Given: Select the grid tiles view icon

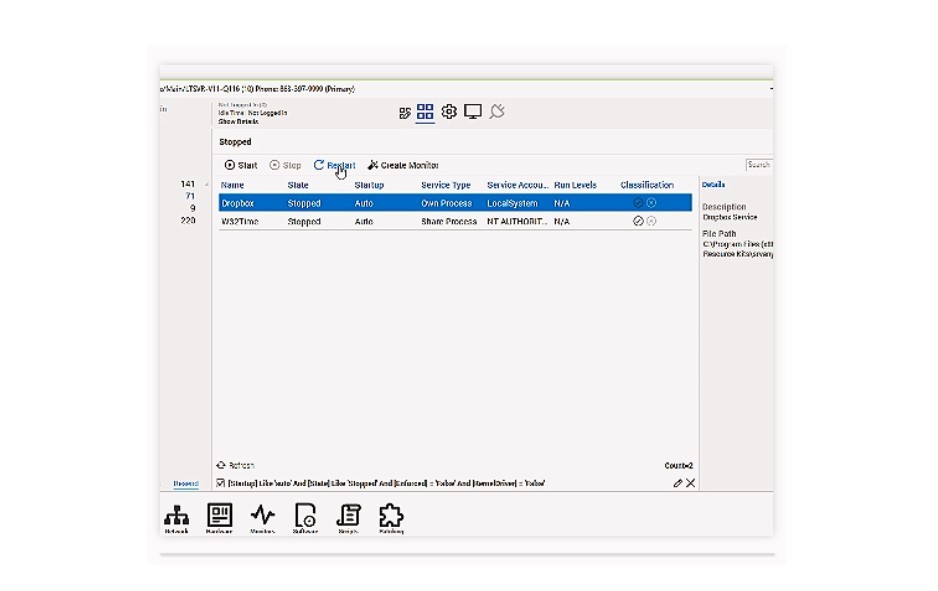Looking at the screenshot, I should click(x=425, y=112).
